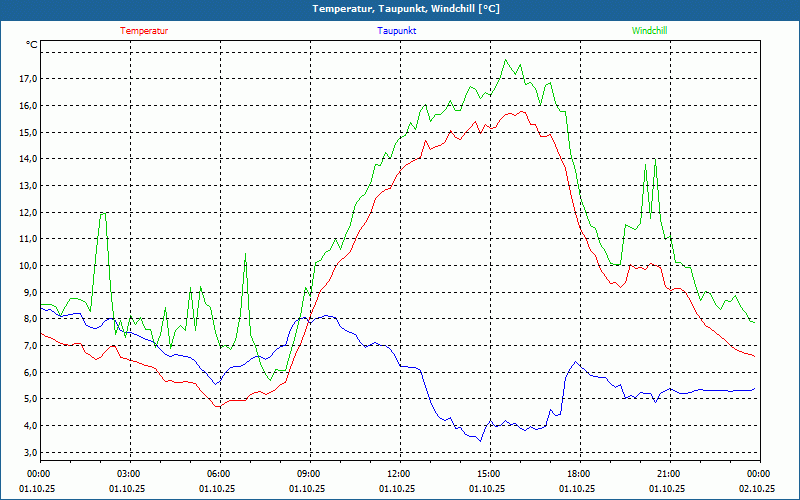The height and width of the screenshot is (500, 800).
Task: Click the °C unit label on the y-axis
Action: coord(32,45)
